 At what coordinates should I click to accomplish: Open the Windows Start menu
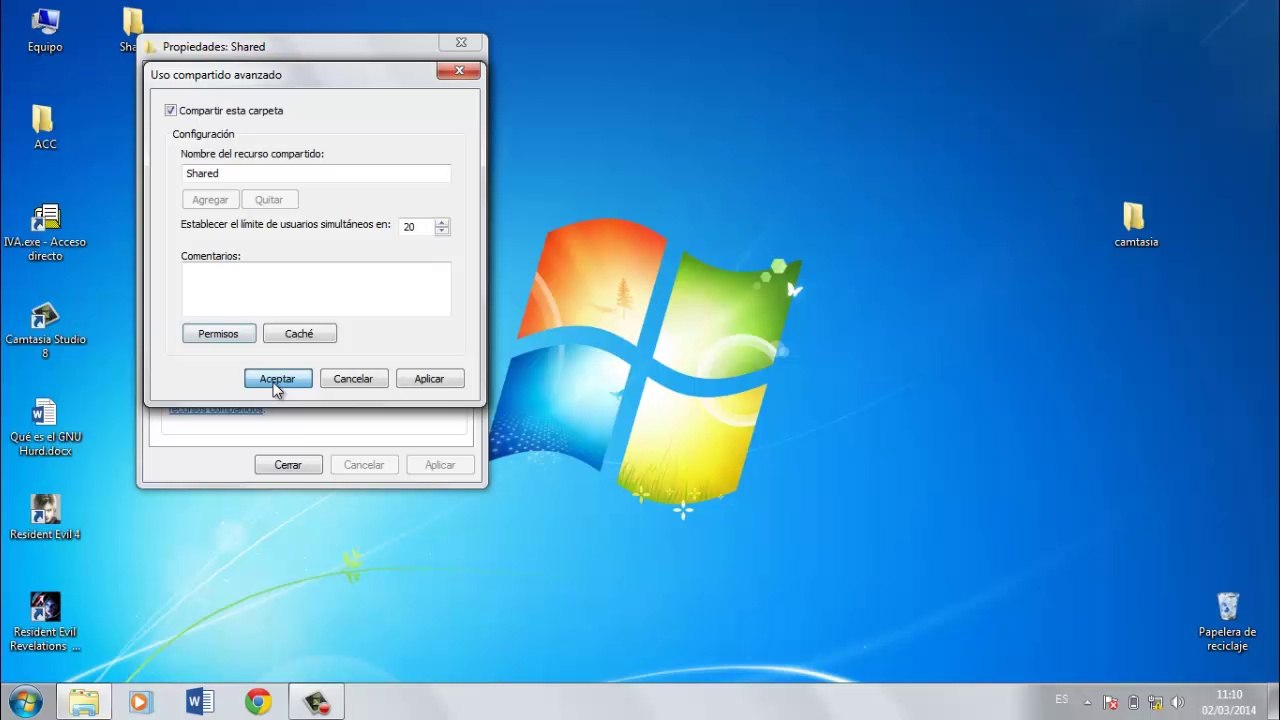(25, 701)
